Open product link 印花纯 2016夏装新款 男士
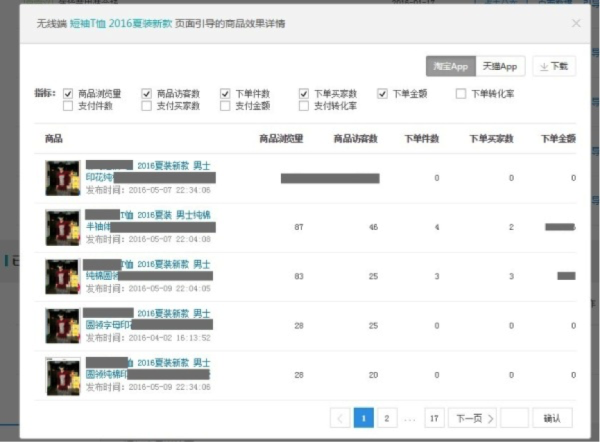This screenshot has height=442, width=600. (150, 171)
